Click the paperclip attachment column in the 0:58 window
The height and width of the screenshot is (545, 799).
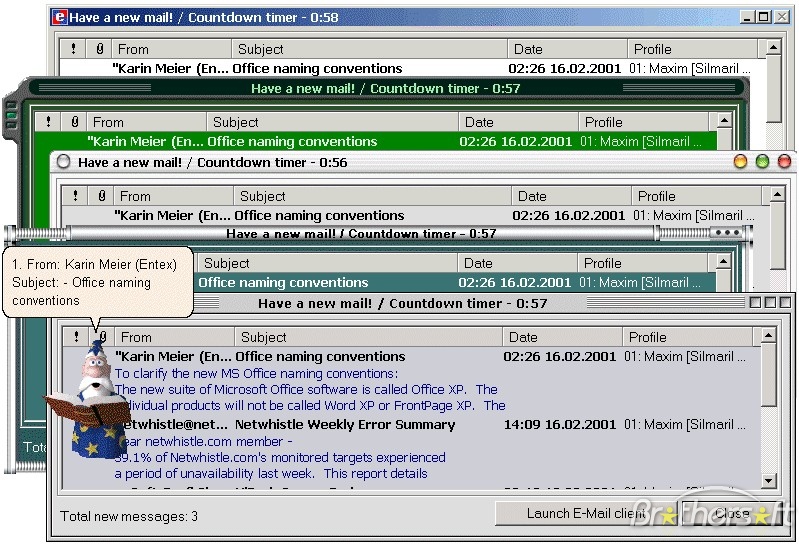99,49
